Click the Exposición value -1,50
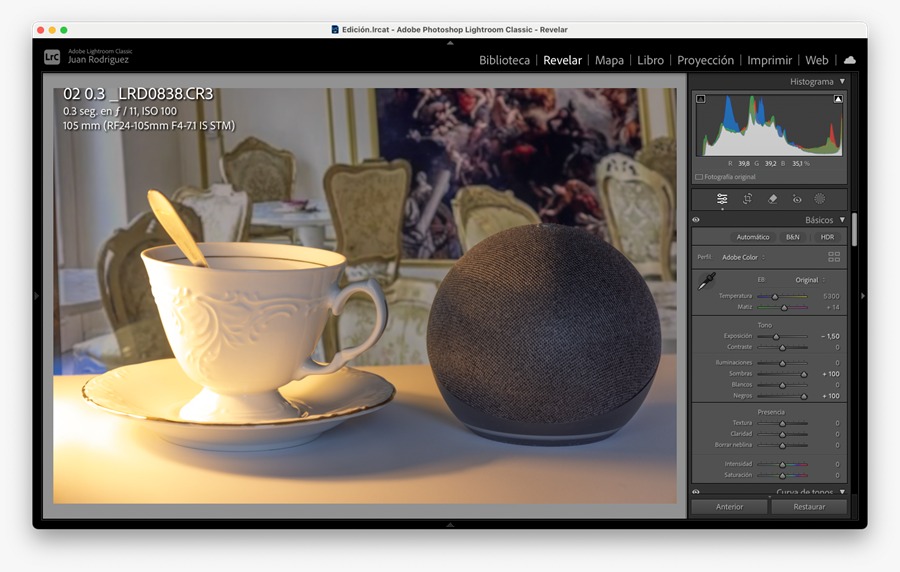The image size is (900, 572). pyautogui.click(x=830, y=336)
